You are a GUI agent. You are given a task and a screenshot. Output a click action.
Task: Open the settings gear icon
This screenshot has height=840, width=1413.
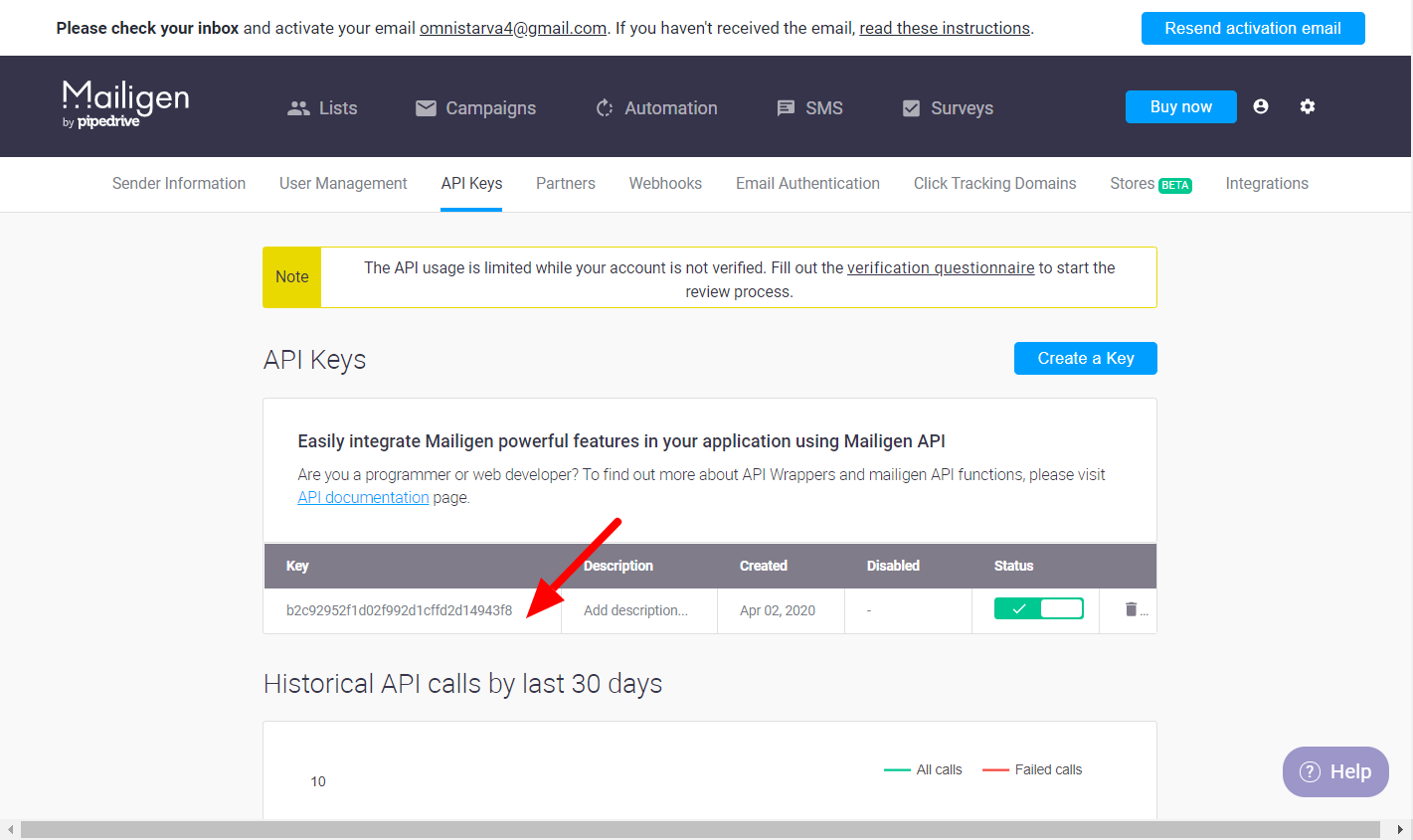[x=1308, y=106]
